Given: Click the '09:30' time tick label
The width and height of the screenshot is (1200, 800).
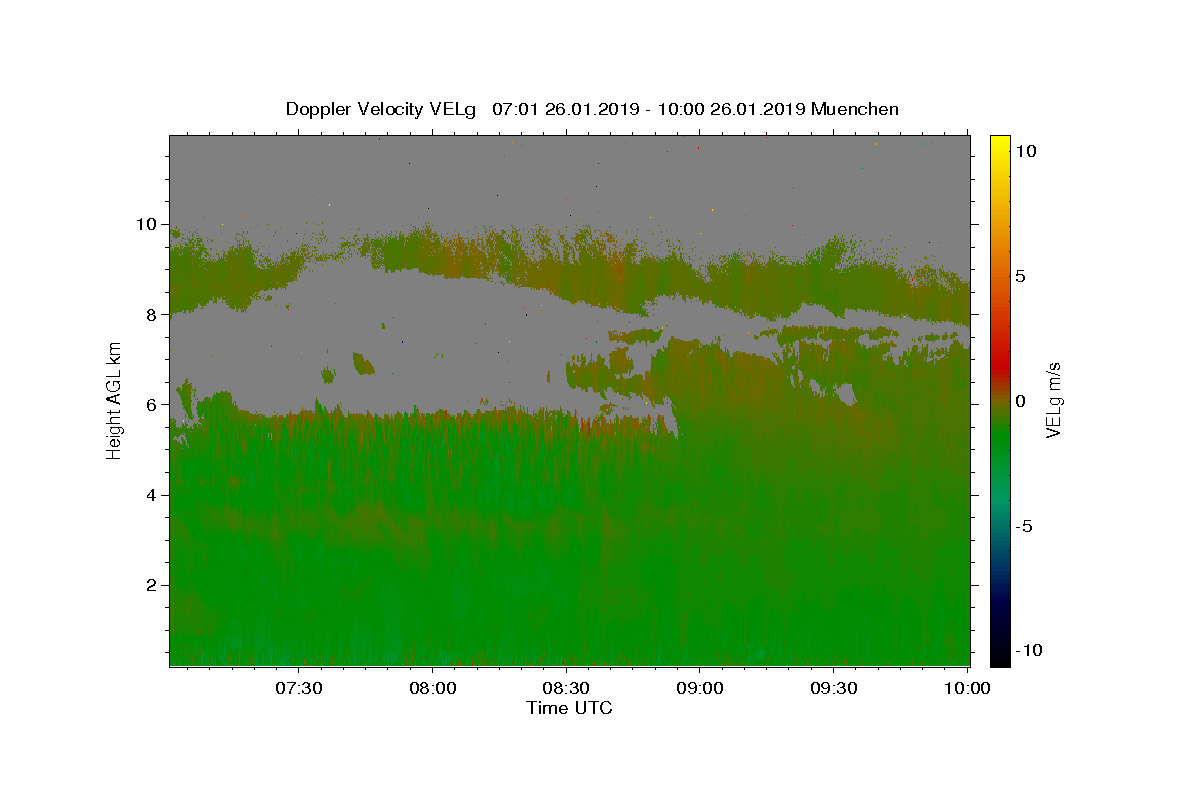Looking at the screenshot, I should [833, 688].
